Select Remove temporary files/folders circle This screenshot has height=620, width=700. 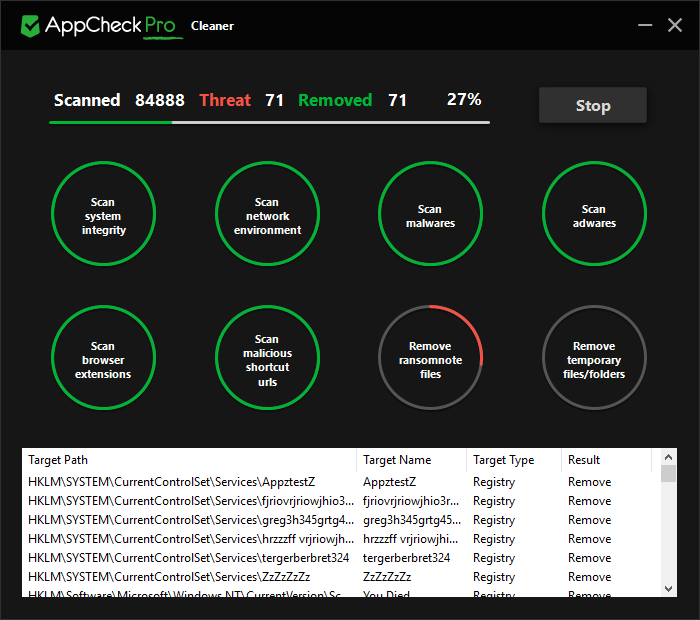[x=594, y=360]
